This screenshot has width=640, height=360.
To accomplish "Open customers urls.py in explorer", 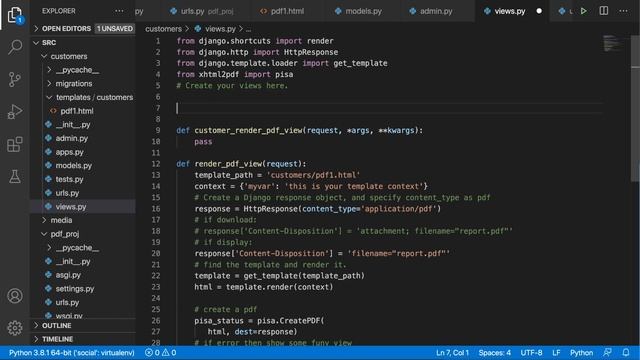I will (x=67, y=193).
